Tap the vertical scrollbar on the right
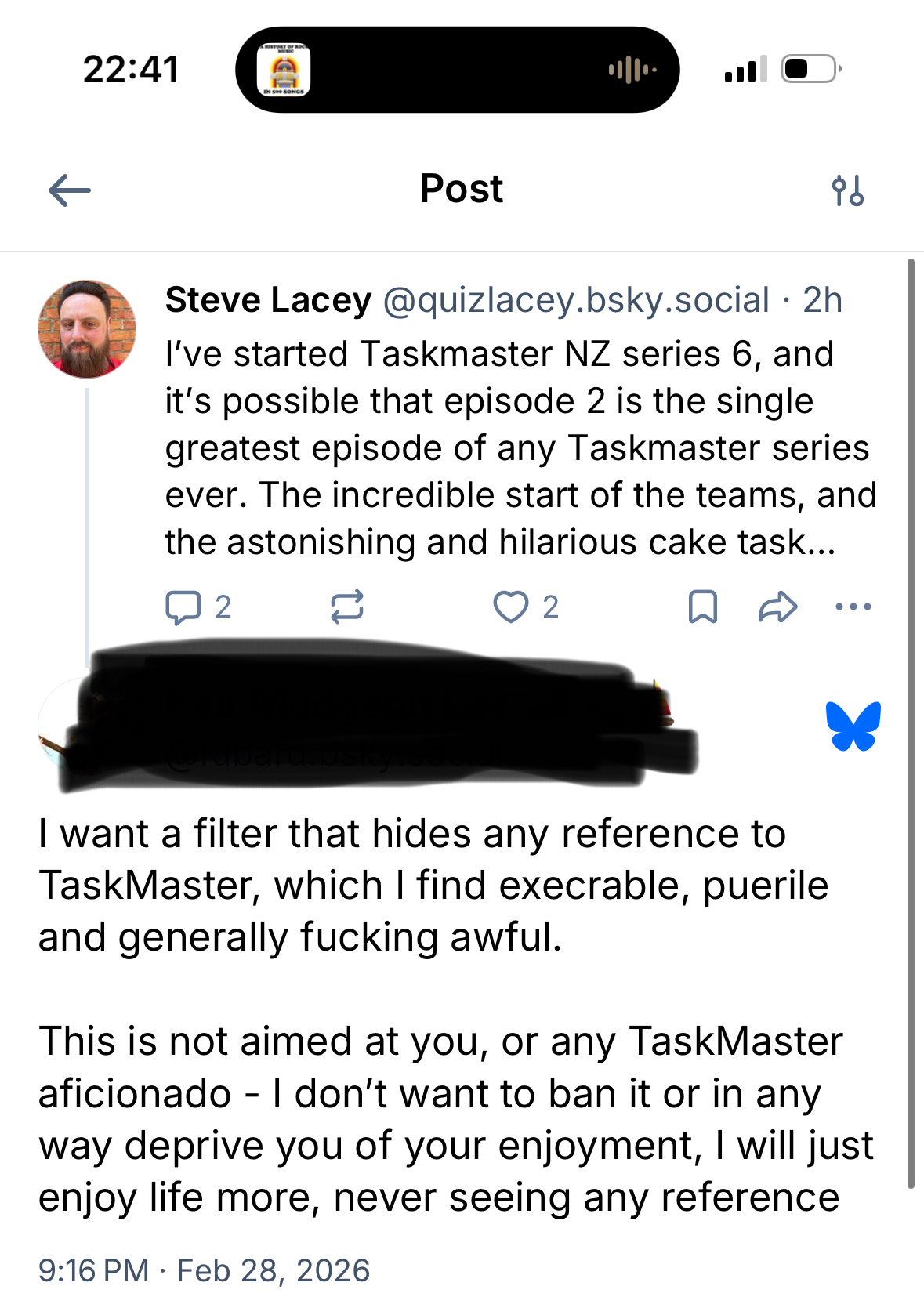 (911, 721)
